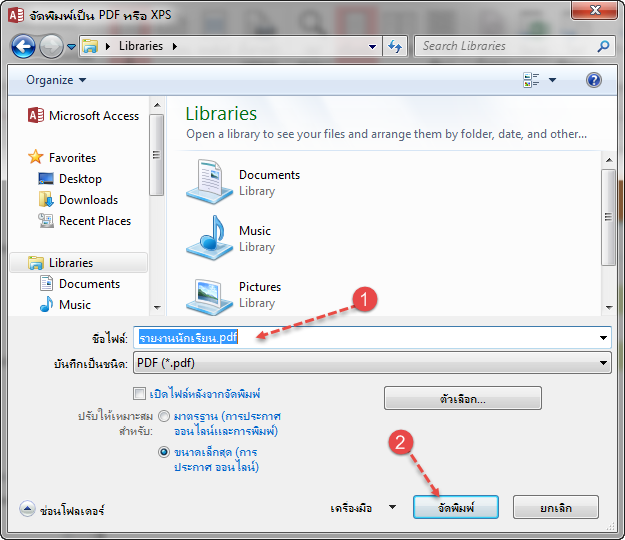Click the Help question mark icon
The height and width of the screenshot is (540, 625).
(594, 80)
